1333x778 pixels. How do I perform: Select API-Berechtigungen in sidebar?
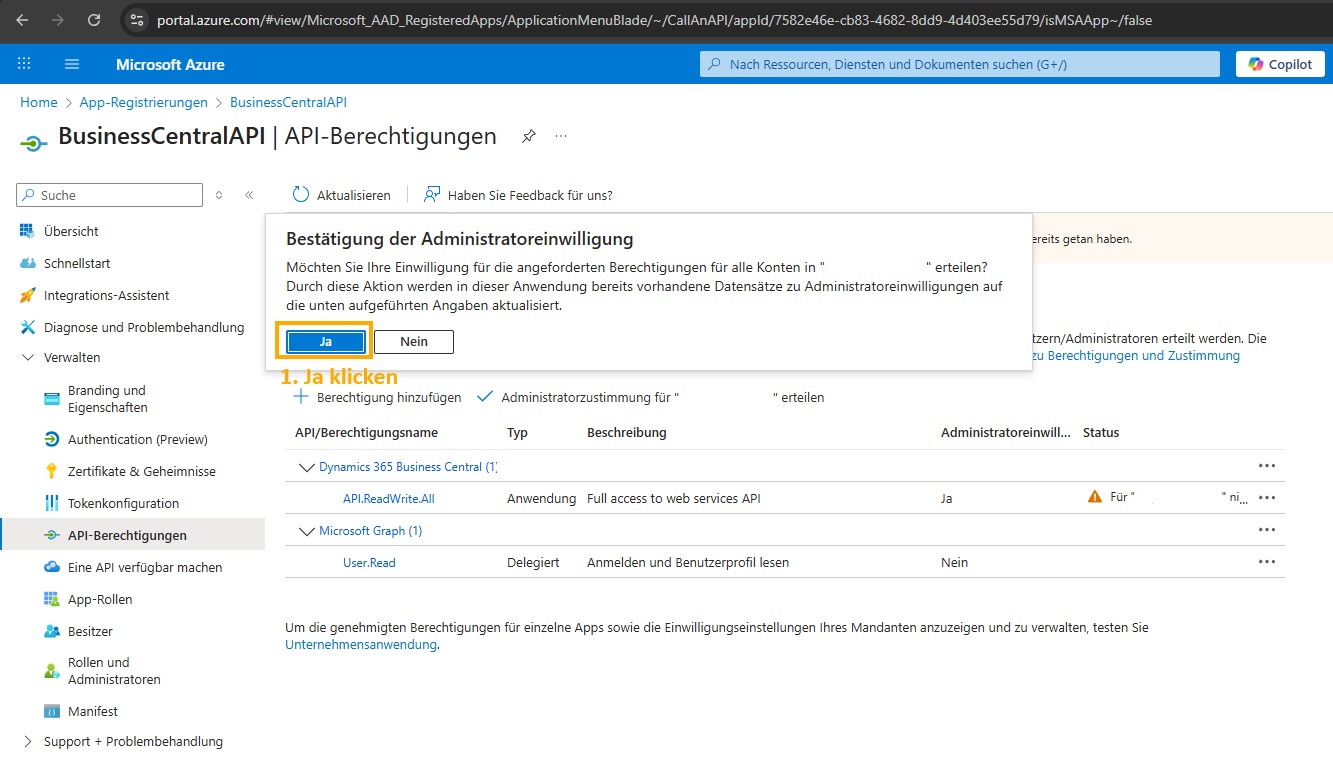(127, 535)
